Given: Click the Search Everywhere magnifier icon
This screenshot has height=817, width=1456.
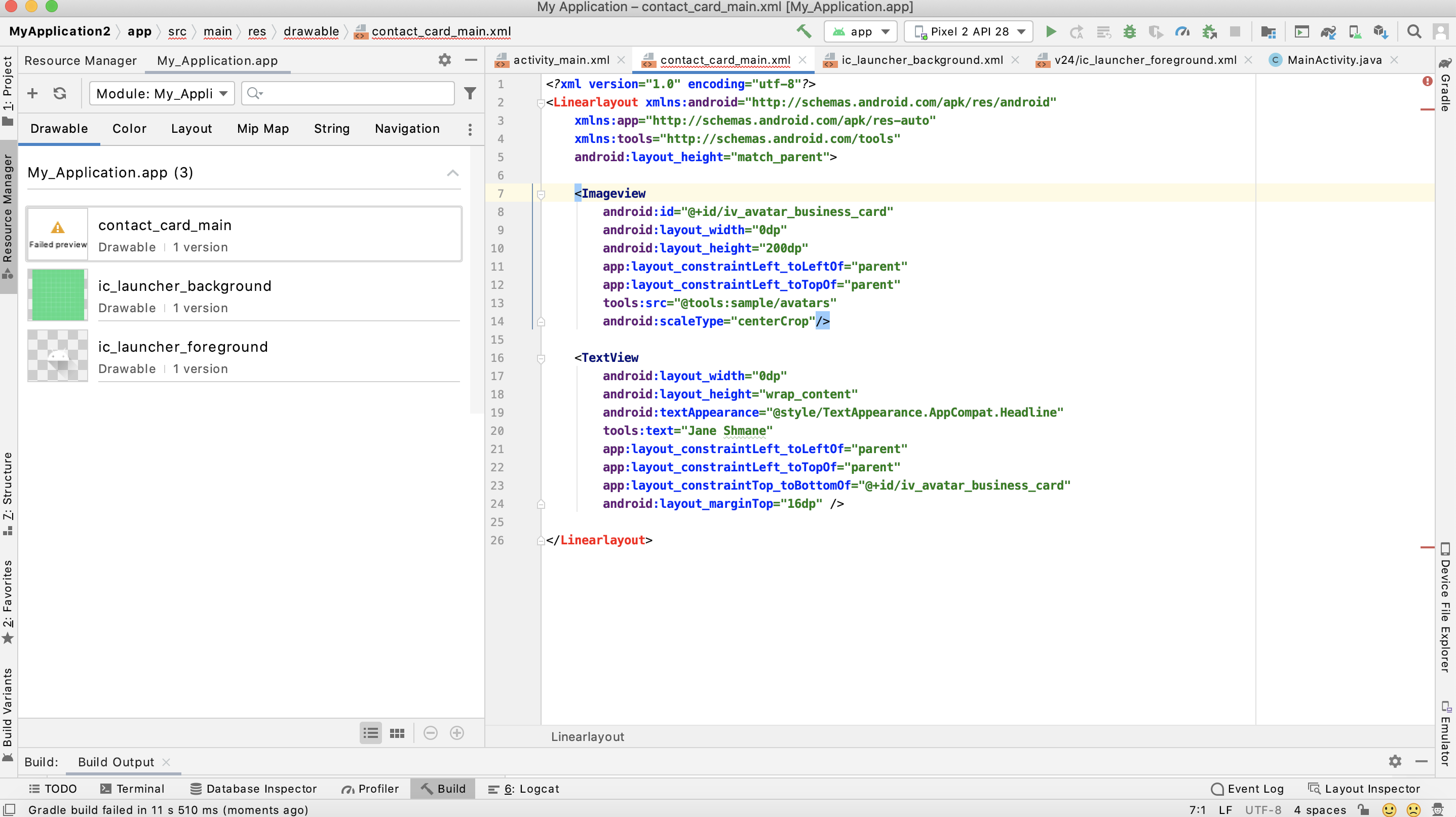Looking at the screenshot, I should point(1413,31).
